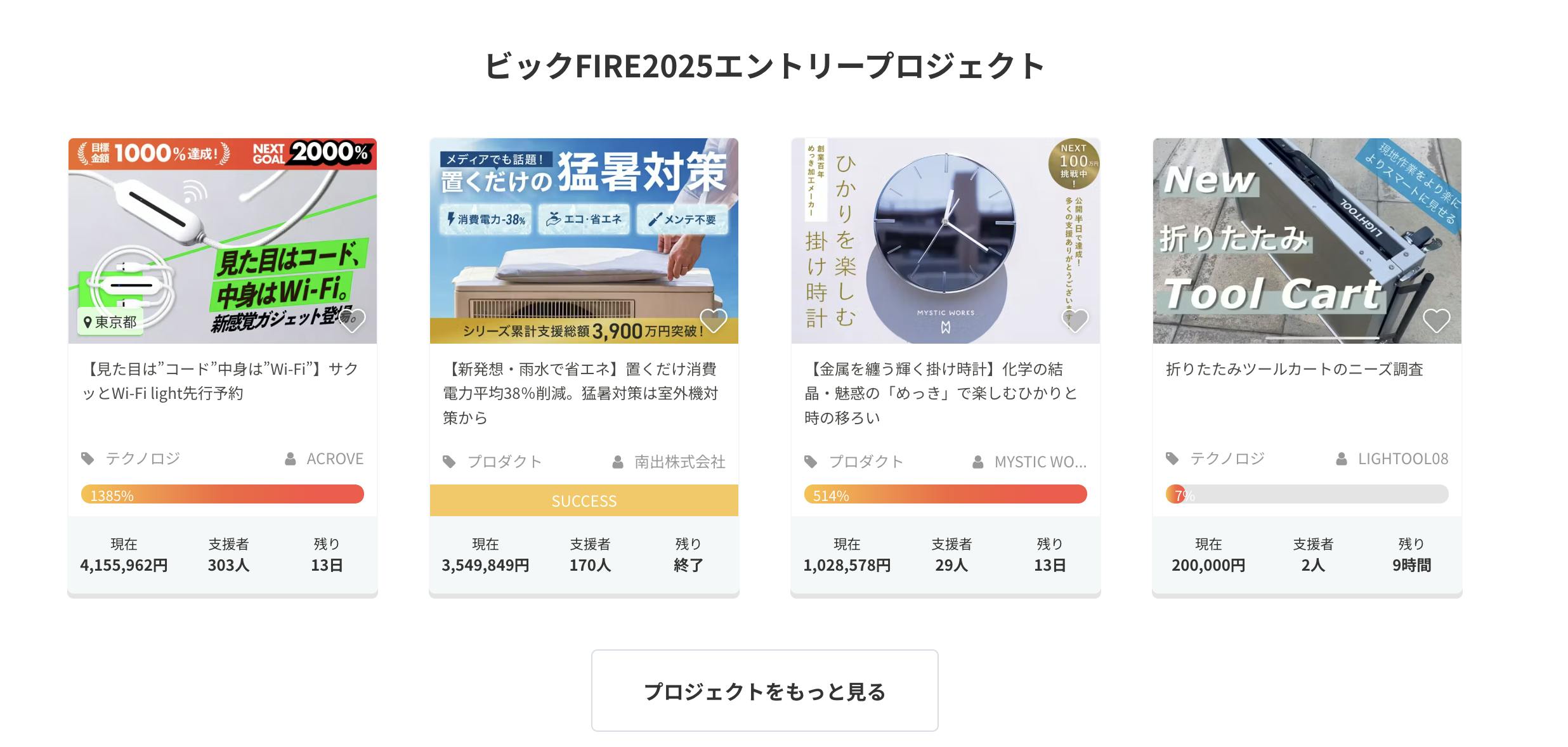Like the wall clock project heart
1568x747 pixels.
tap(1075, 320)
